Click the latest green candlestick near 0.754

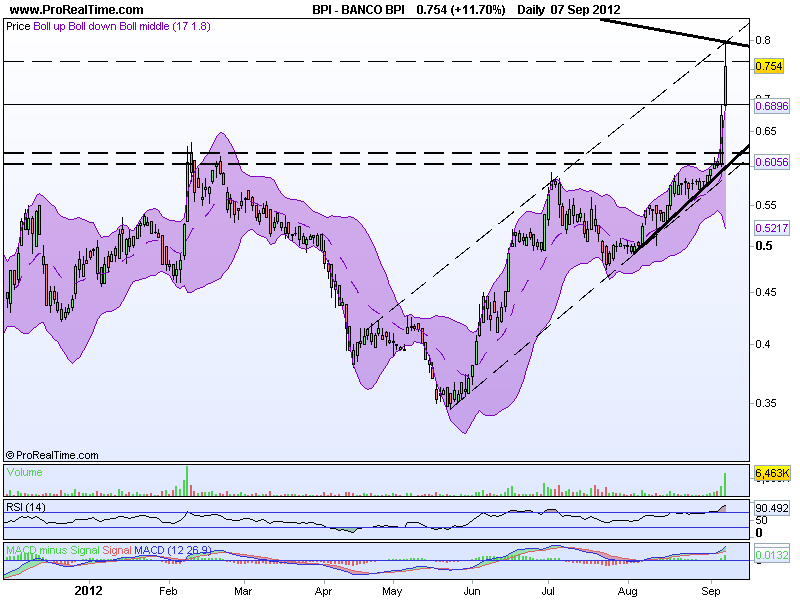click(726, 85)
